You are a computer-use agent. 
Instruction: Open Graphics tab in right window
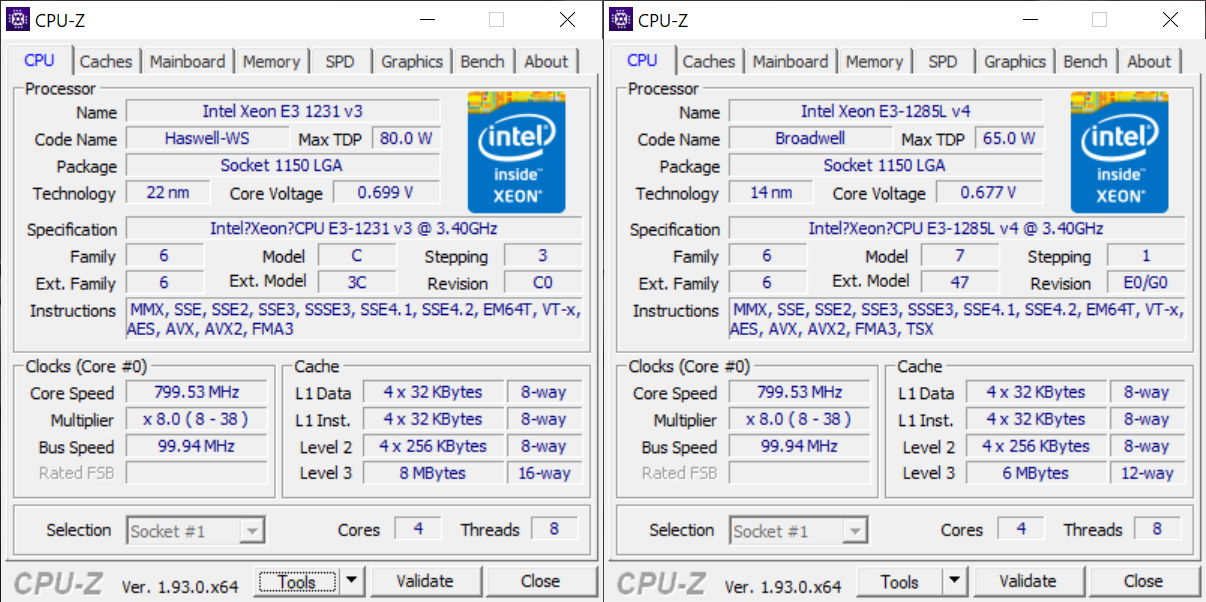pos(1014,61)
